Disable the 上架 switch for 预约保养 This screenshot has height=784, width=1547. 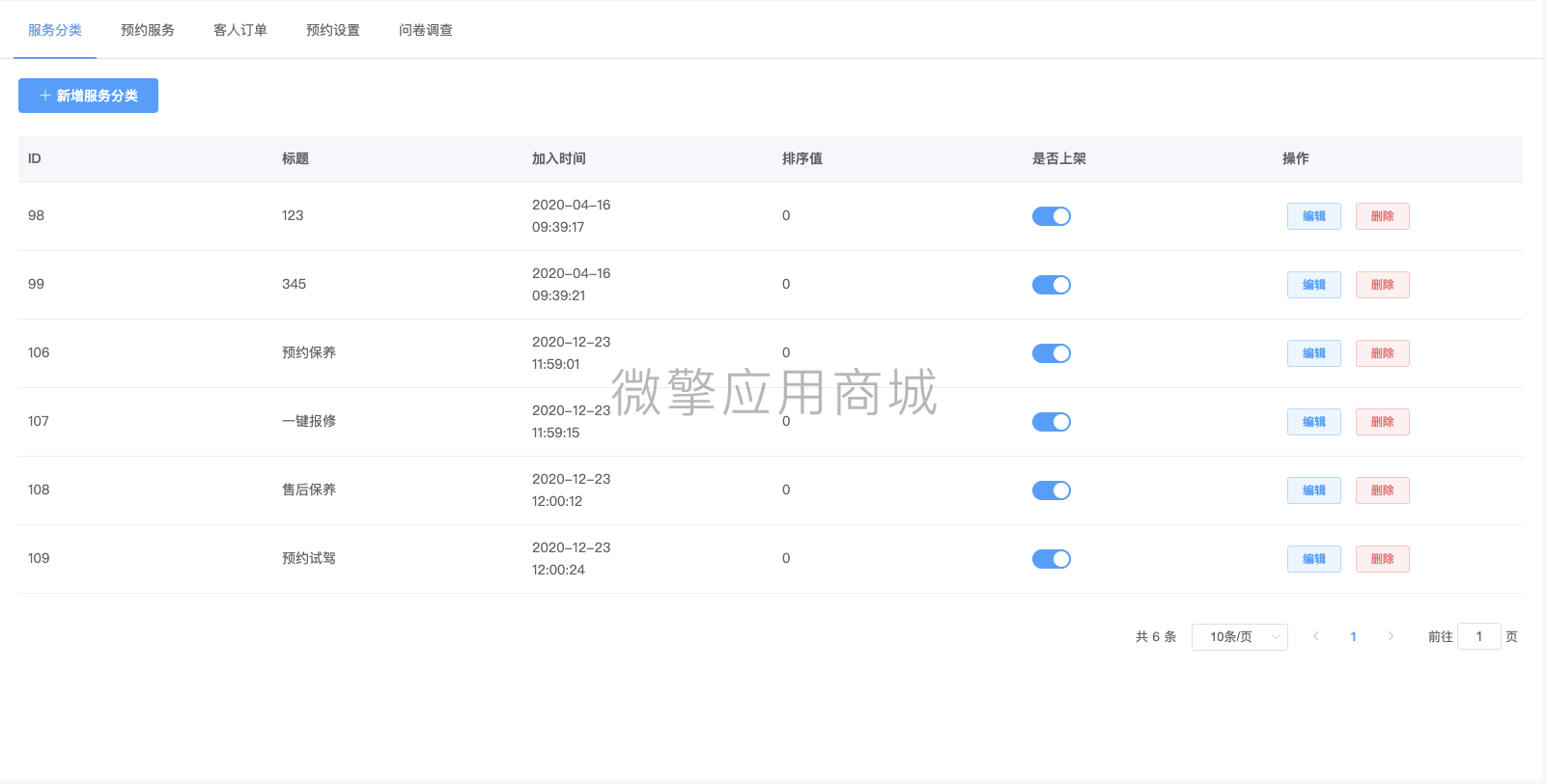click(1052, 353)
